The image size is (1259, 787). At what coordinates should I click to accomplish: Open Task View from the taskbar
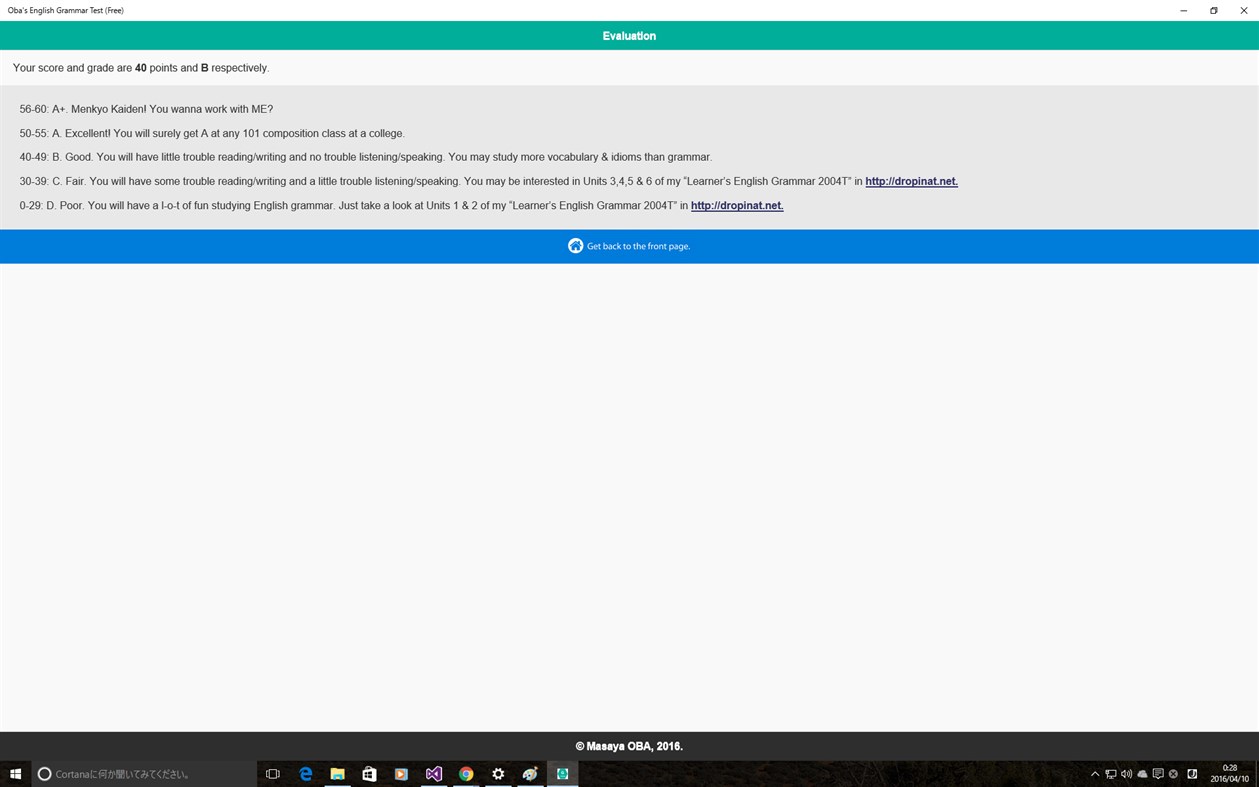click(x=272, y=773)
